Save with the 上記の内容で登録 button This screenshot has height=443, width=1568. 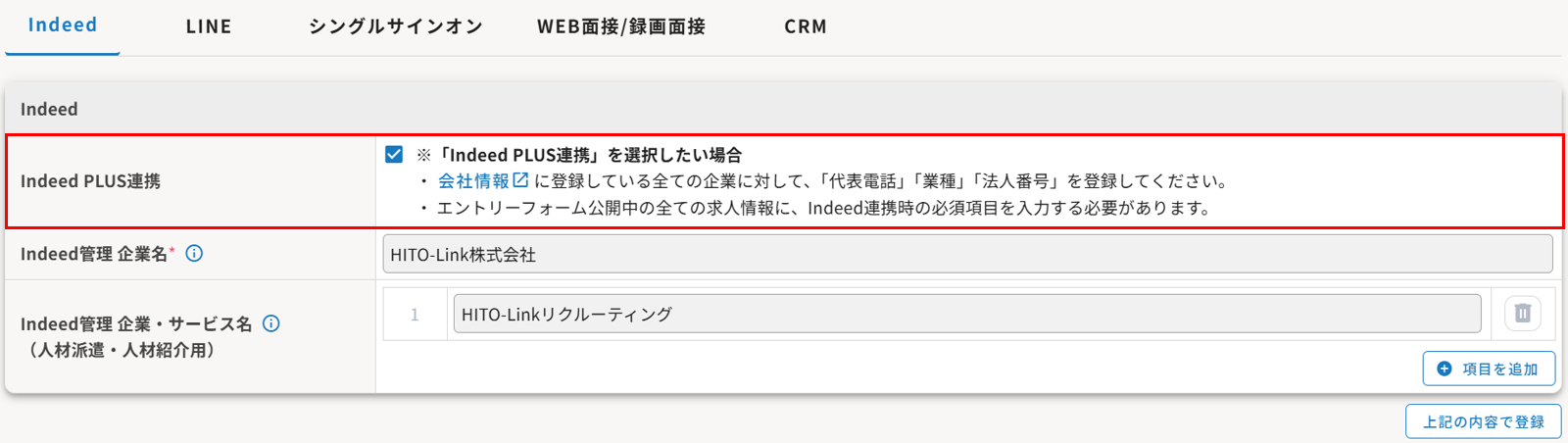[1484, 421]
